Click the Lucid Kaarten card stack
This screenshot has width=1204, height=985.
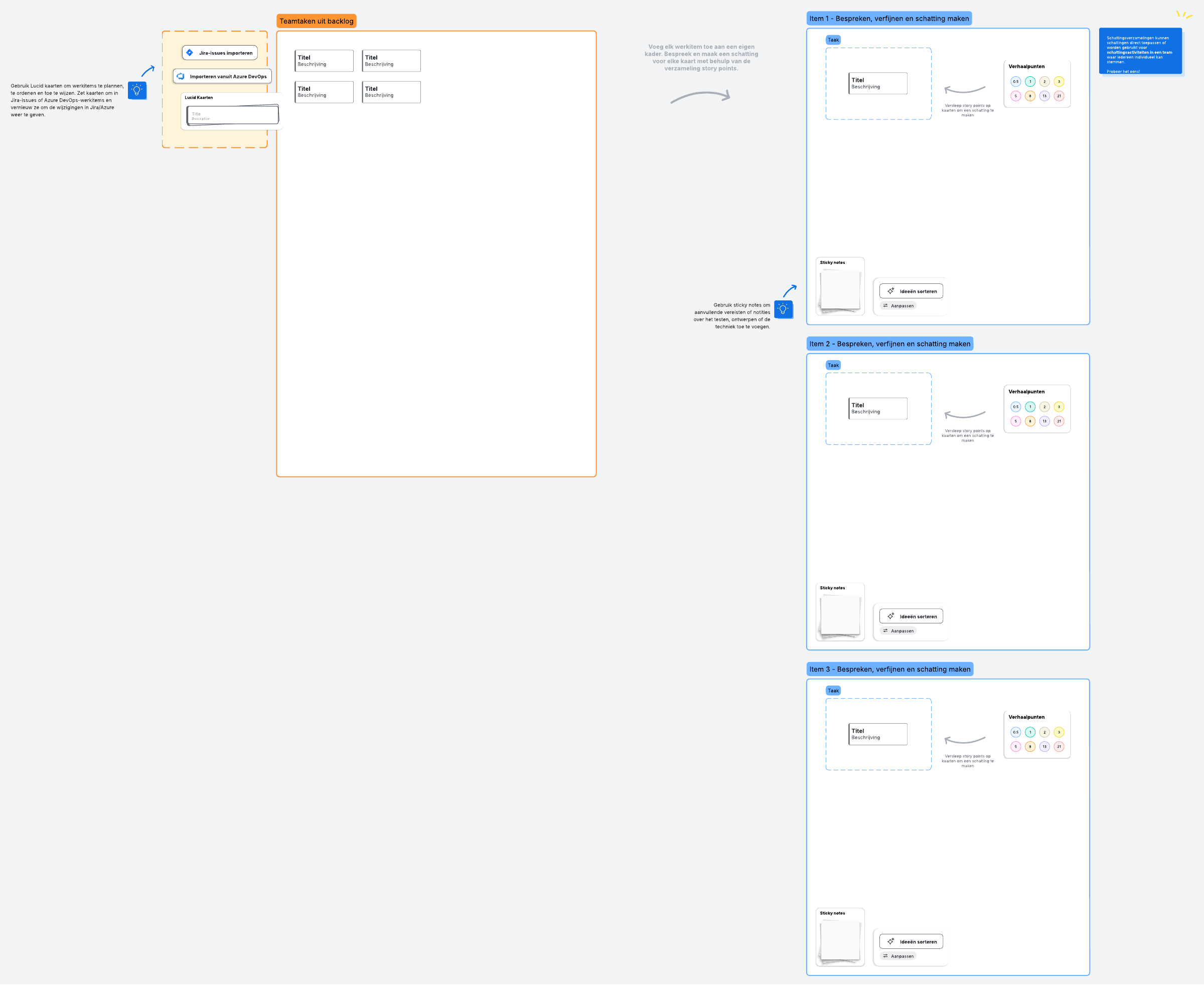(233, 115)
